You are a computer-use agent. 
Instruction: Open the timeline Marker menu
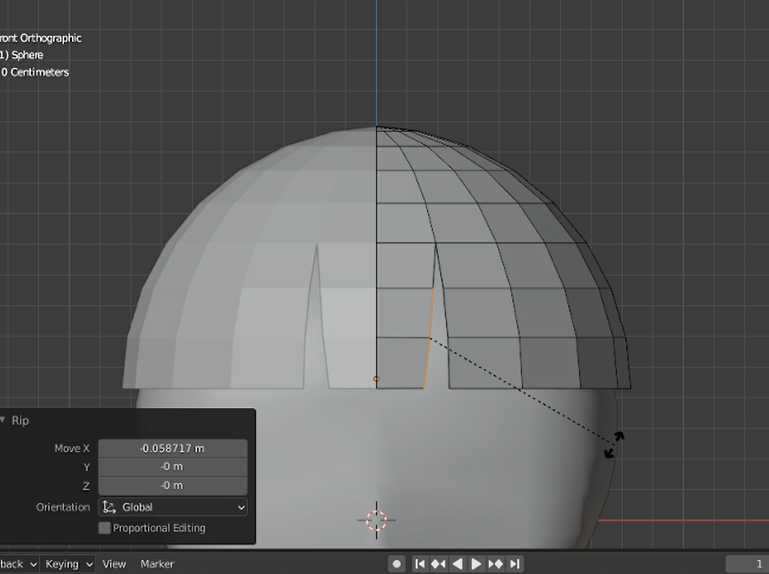pyautogui.click(x=157, y=564)
